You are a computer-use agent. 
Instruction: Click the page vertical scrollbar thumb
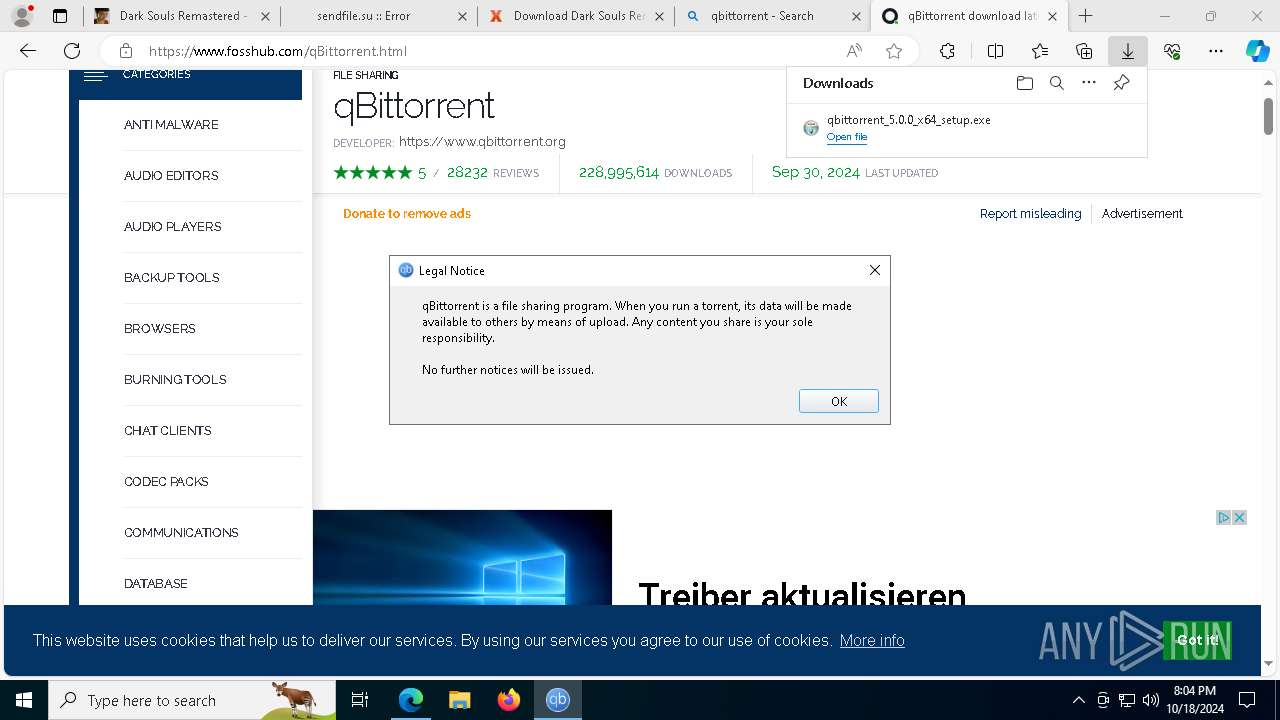coord(1268,116)
